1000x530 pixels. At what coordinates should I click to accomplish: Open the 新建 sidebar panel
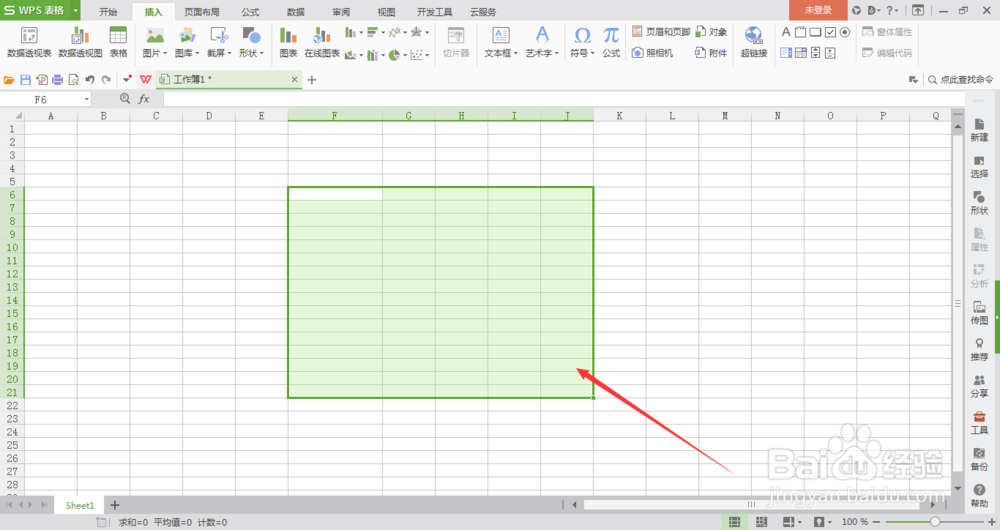pyautogui.click(x=979, y=130)
